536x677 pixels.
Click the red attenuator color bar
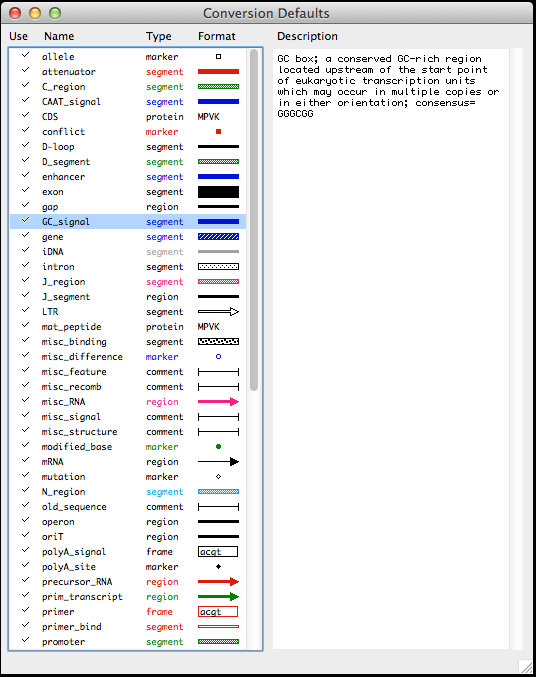218,72
